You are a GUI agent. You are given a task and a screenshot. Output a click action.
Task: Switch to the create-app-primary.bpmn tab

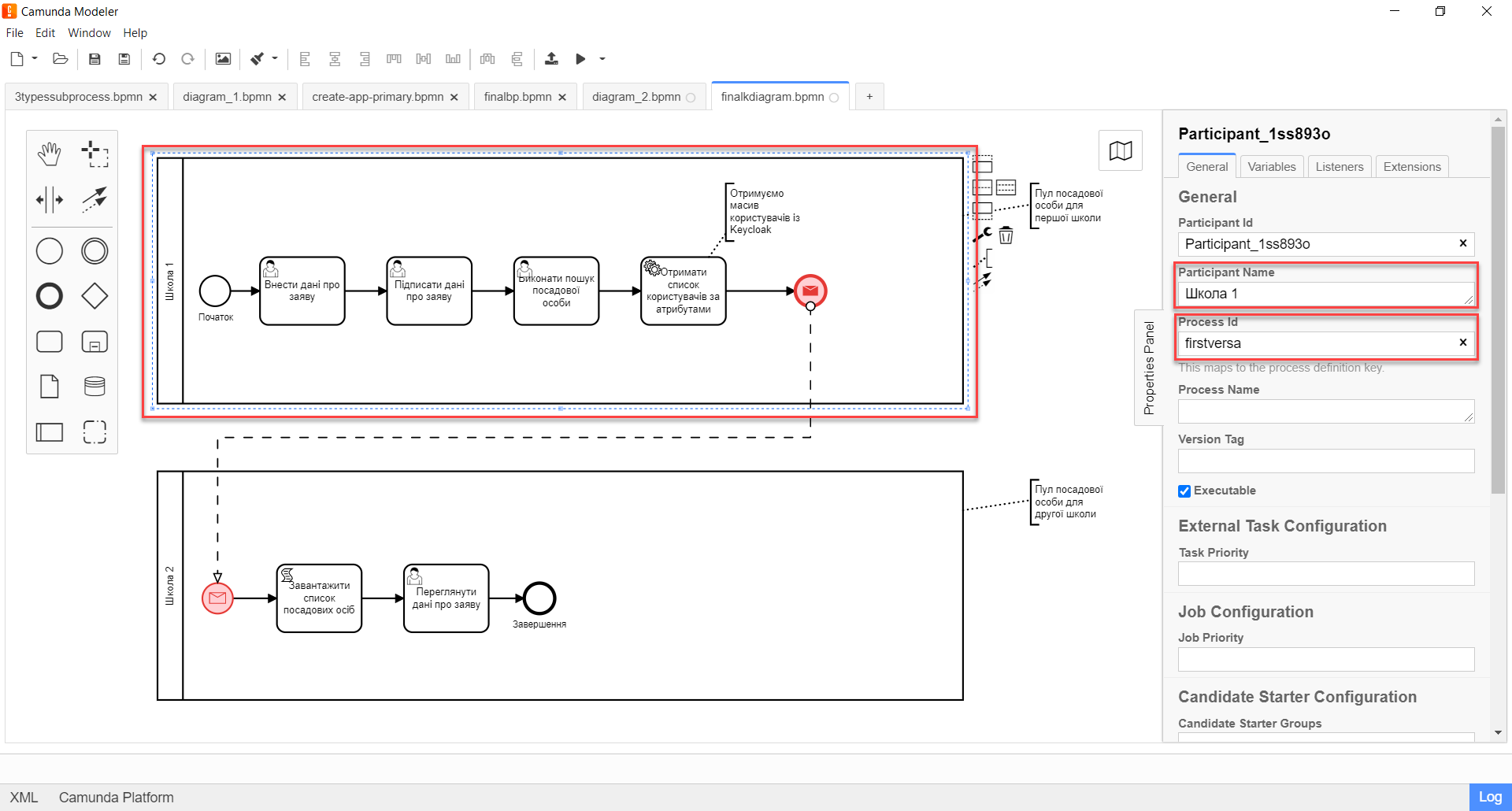click(x=378, y=97)
